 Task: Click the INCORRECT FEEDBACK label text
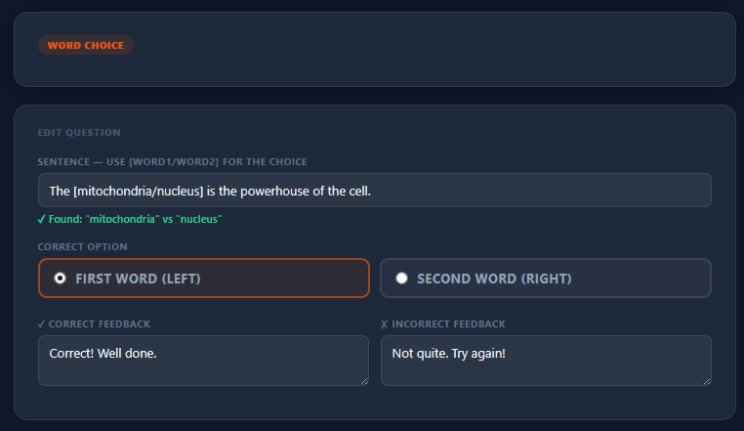(448, 324)
